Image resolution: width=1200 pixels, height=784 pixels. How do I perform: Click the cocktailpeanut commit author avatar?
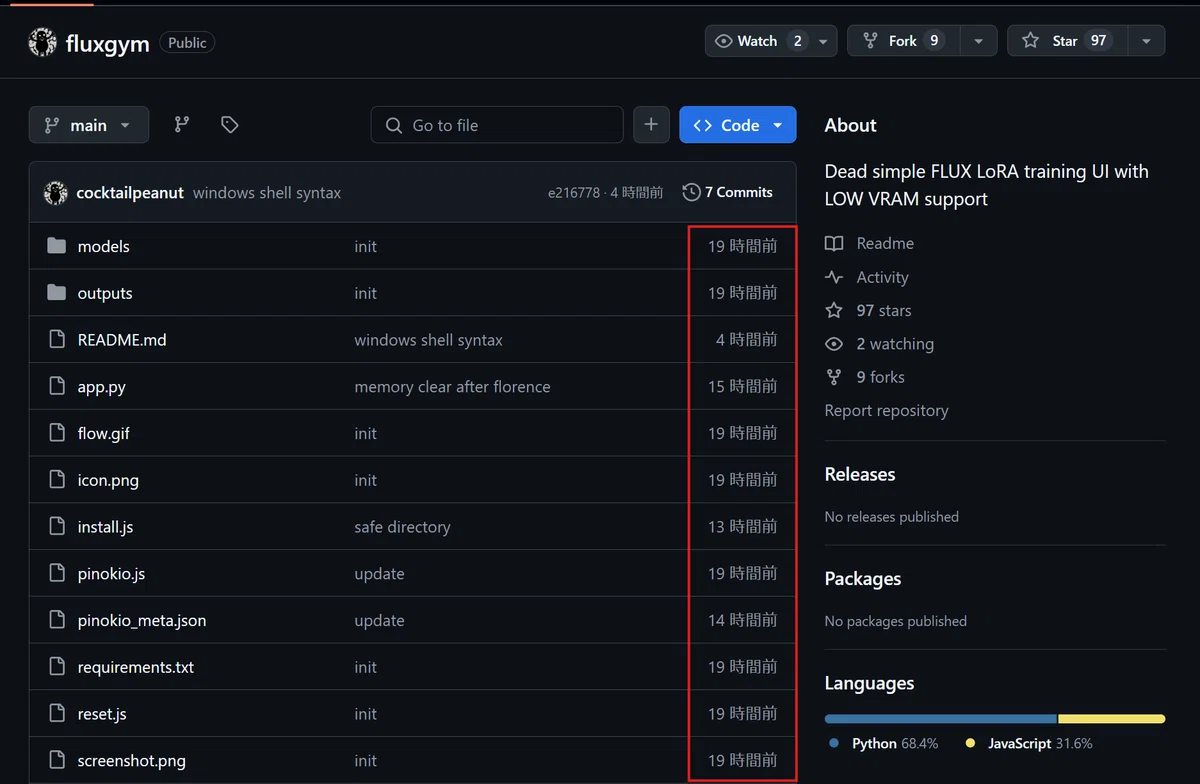(x=56, y=193)
